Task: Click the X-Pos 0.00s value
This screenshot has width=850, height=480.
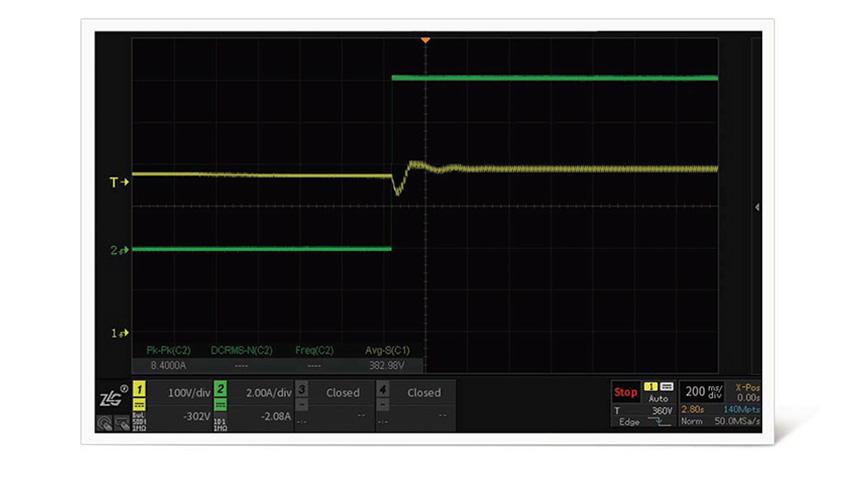Action: 748,398
